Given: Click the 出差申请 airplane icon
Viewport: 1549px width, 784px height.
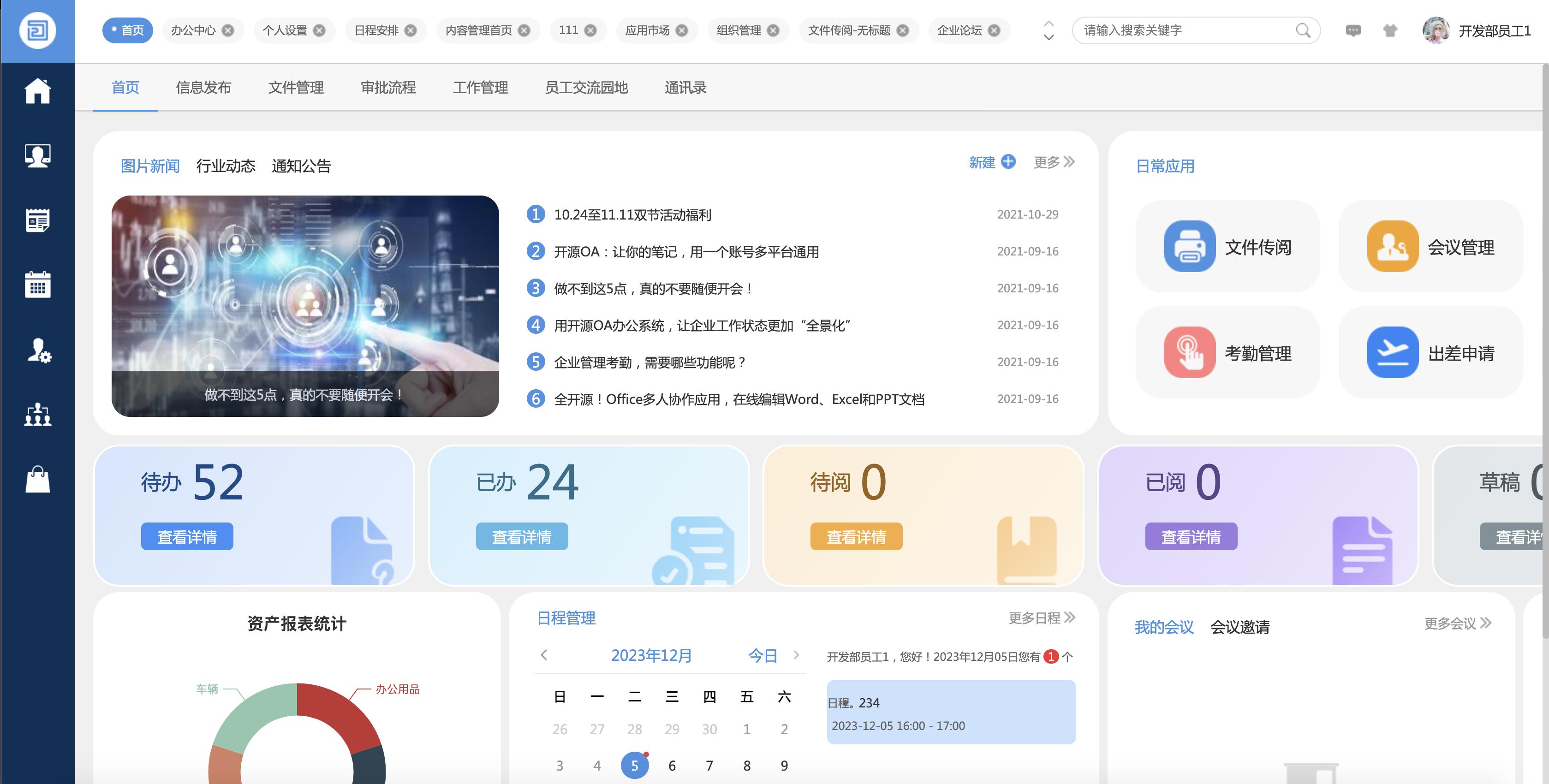Looking at the screenshot, I should tap(1393, 352).
